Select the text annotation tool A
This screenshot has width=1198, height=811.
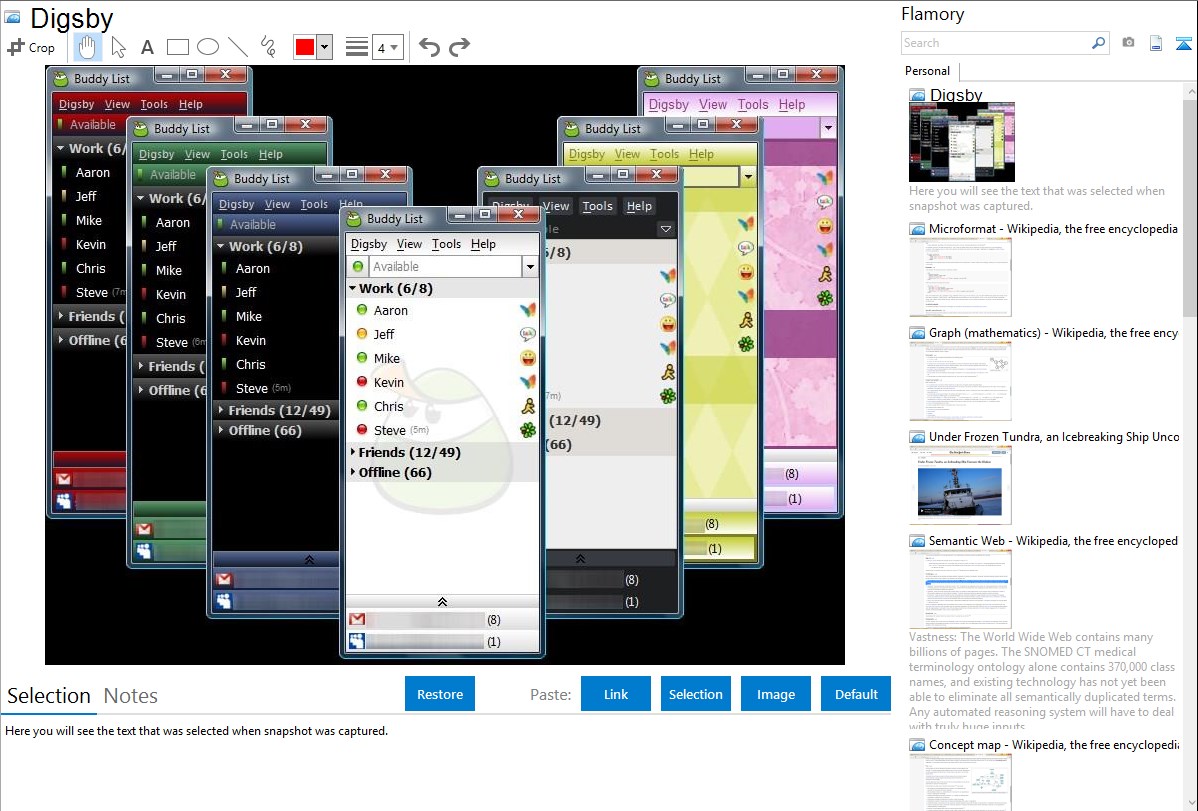[147, 47]
